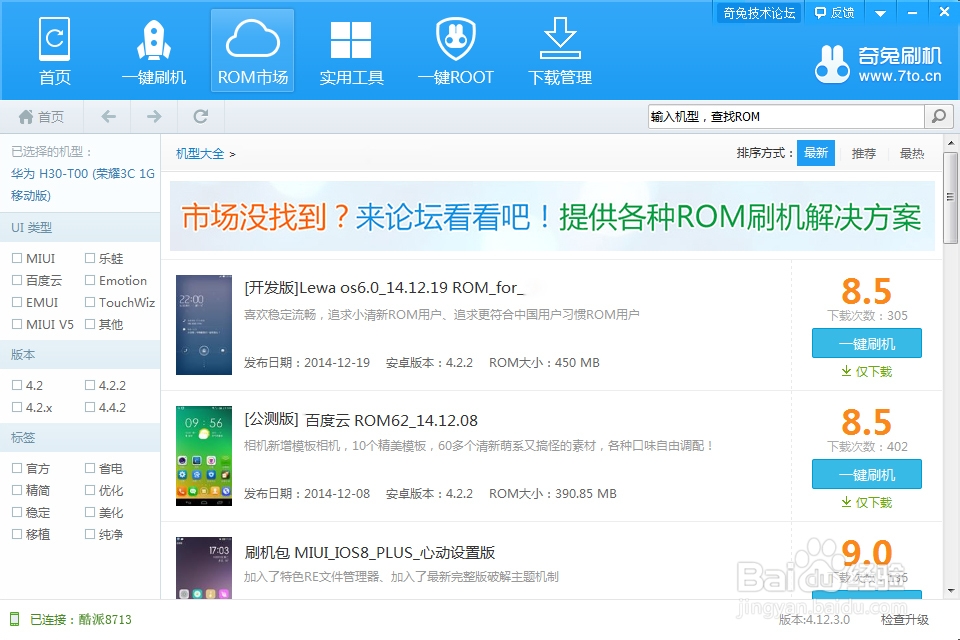The width and height of the screenshot is (960, 640).
Task: Check the 4.4.2 version checkbox
Action: (x=90, y=407)
